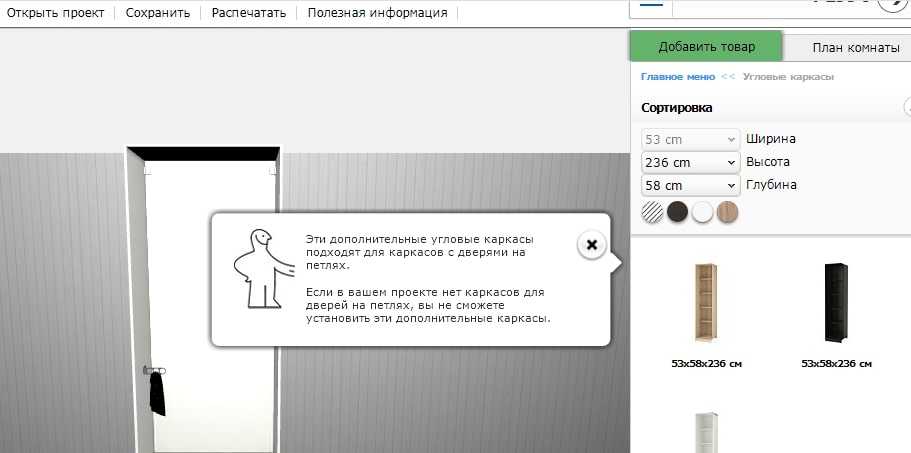Collapse the Сортировка panel with the round button

click(907, 107)
